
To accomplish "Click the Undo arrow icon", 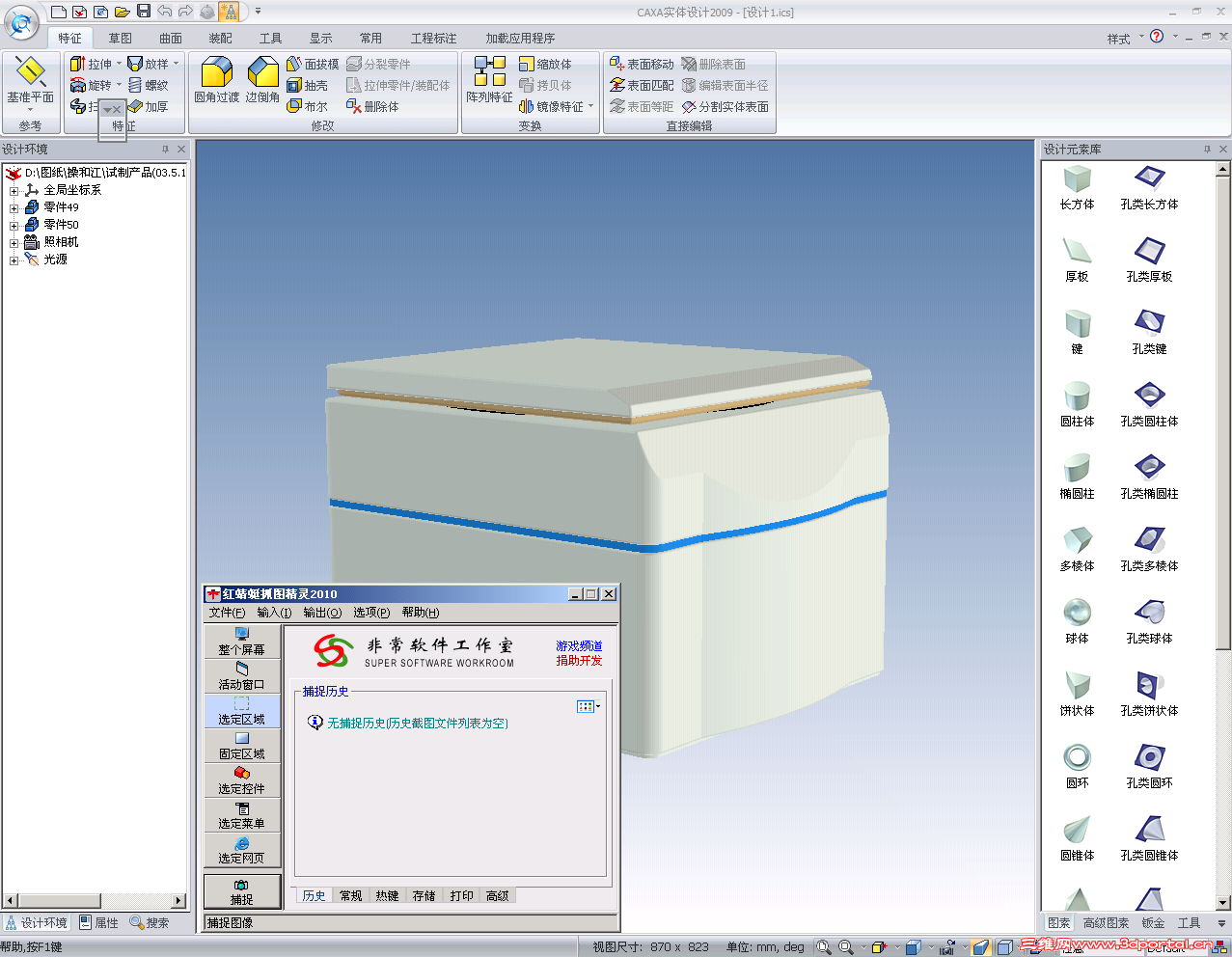I will pos(164,12).
